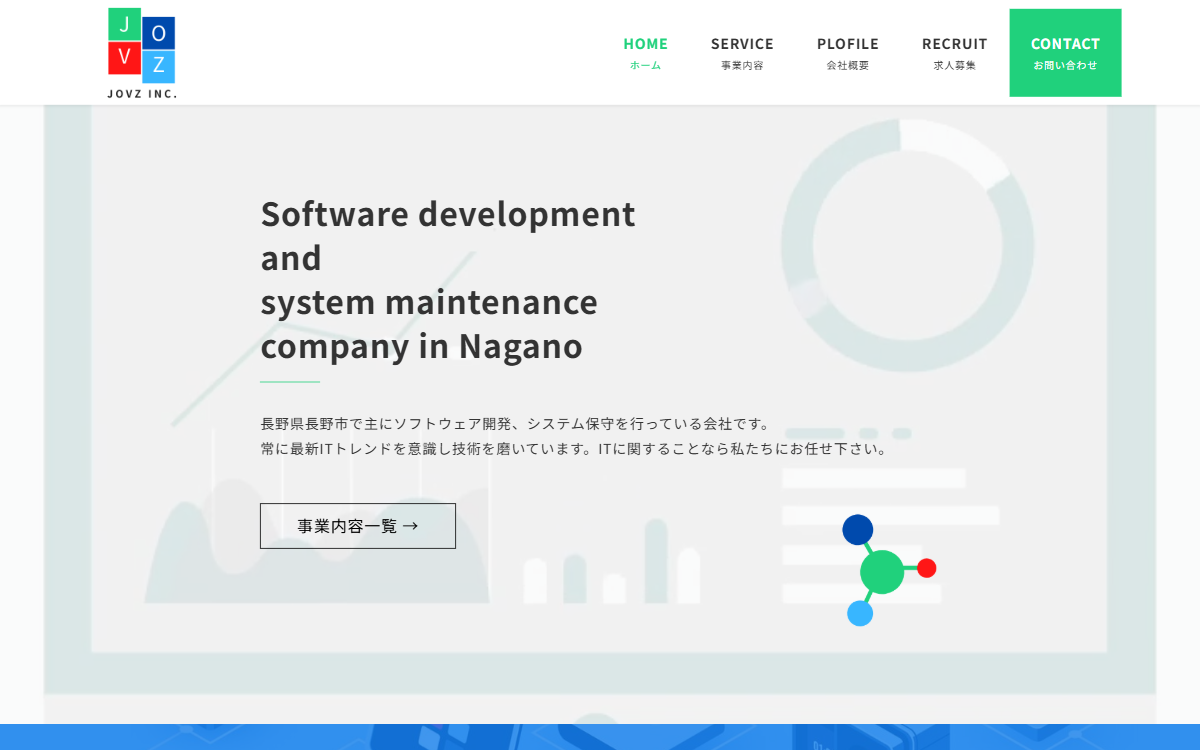Screen dimensions: 1200x750
Task: Click the green CONTACT button
Action: pos(1065,53)
